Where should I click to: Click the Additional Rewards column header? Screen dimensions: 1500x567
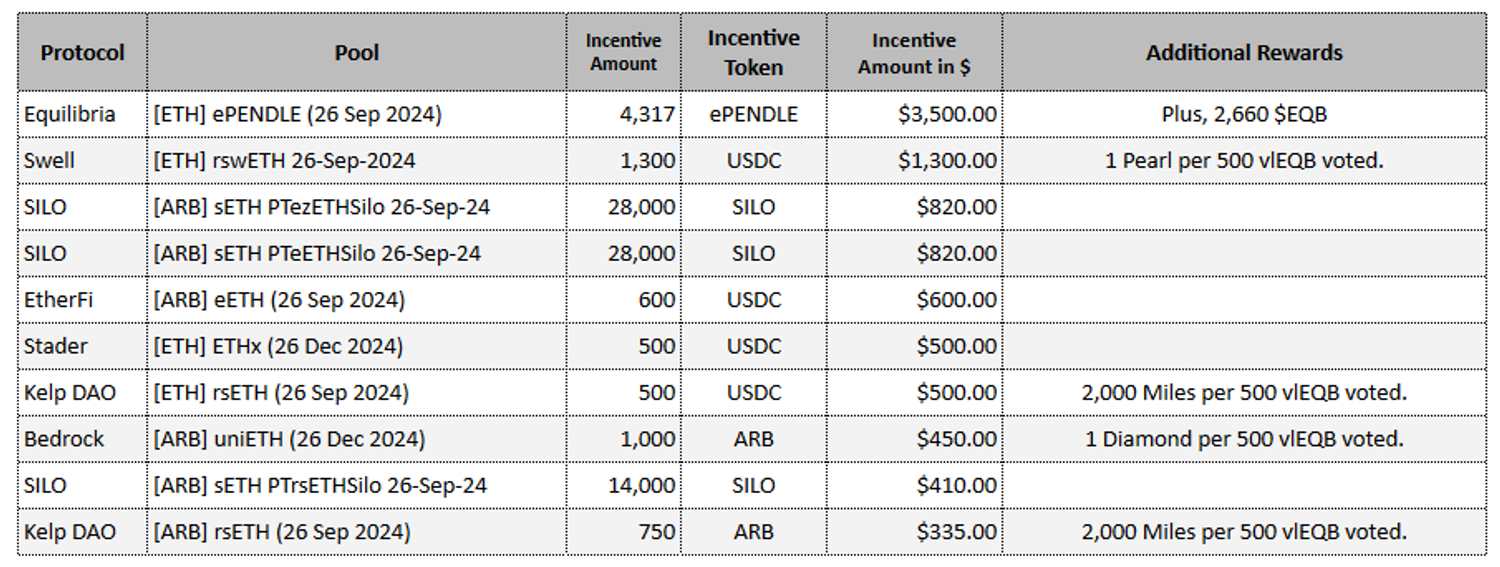pos(1244,53)
